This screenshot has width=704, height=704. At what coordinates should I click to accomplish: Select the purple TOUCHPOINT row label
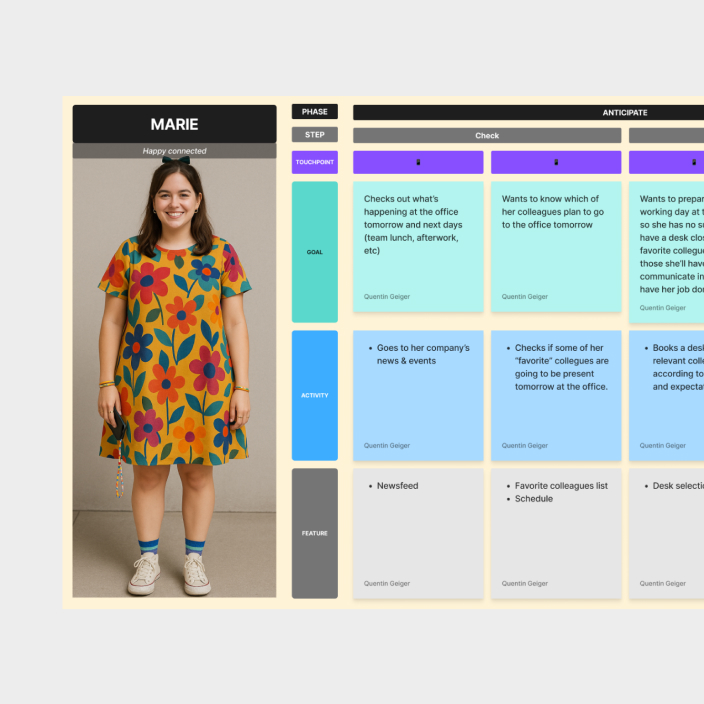click(x=315, y=162)
